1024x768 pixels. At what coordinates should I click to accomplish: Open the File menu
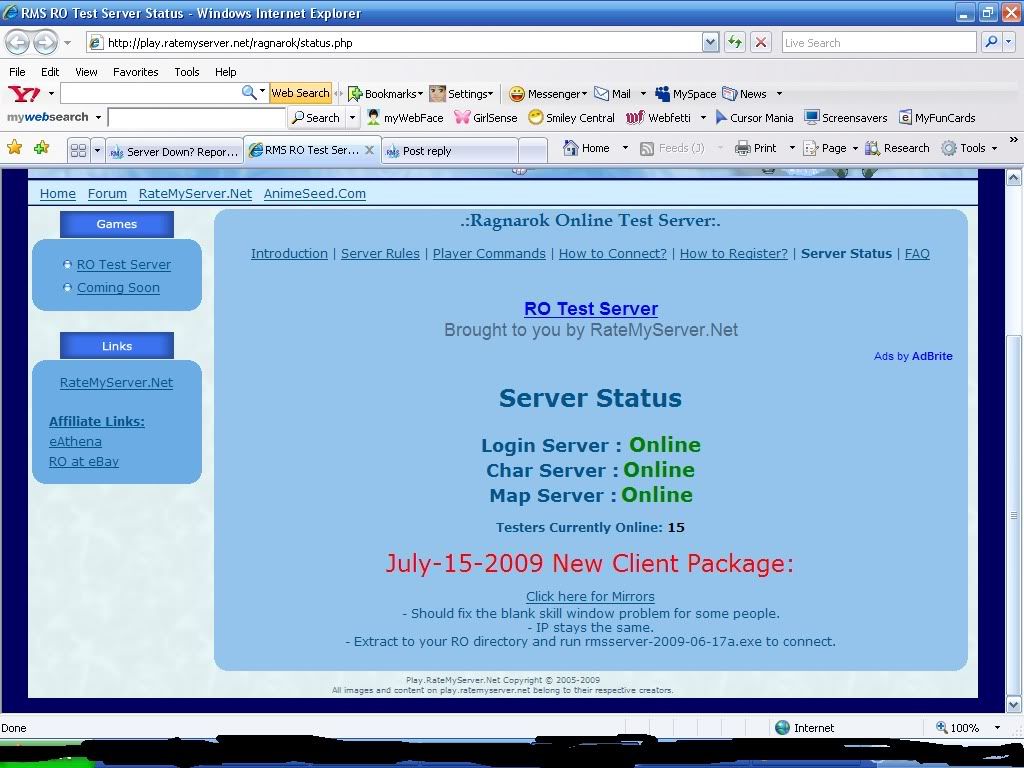click(18, 72)
